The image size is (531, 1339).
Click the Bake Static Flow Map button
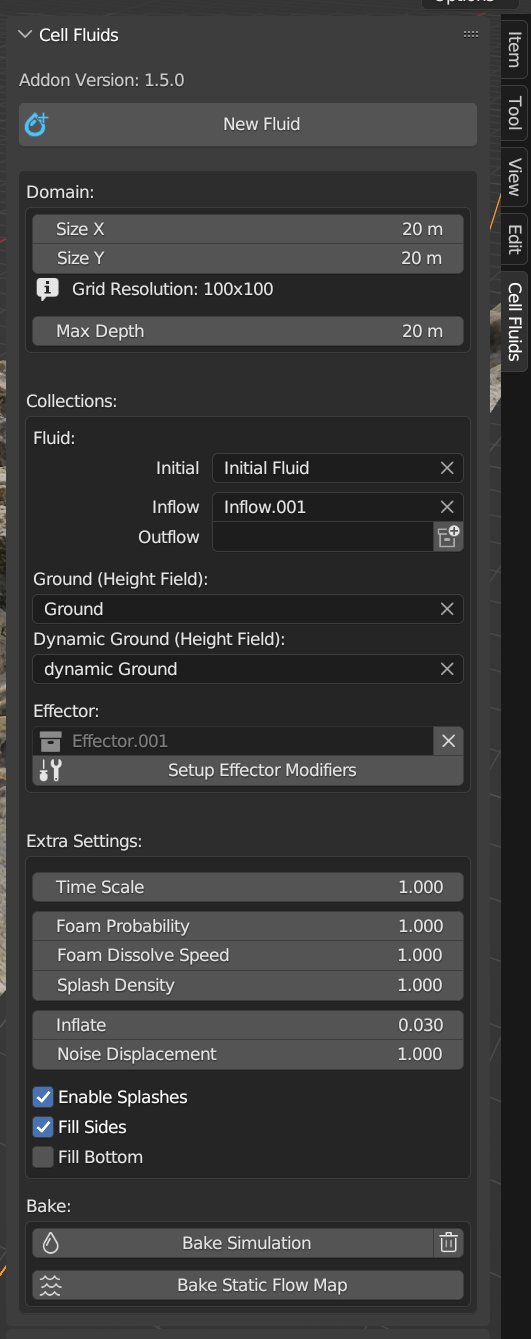click(x=248, y=1285)
